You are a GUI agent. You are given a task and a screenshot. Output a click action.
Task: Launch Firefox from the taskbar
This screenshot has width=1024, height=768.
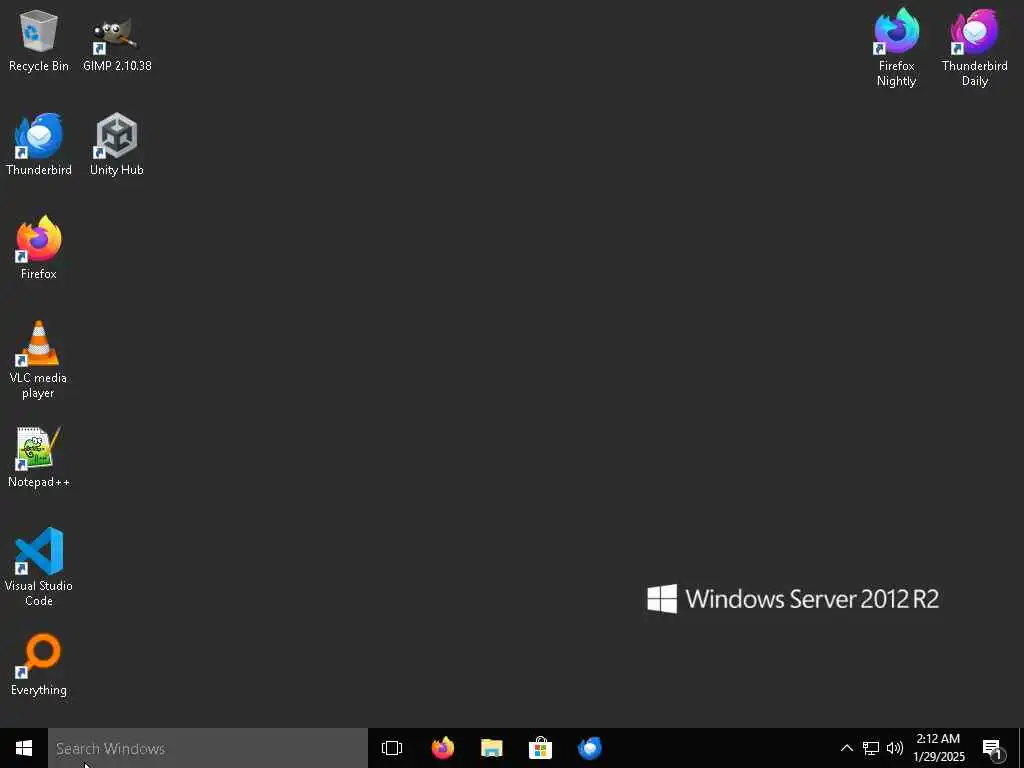pos(443,748)
